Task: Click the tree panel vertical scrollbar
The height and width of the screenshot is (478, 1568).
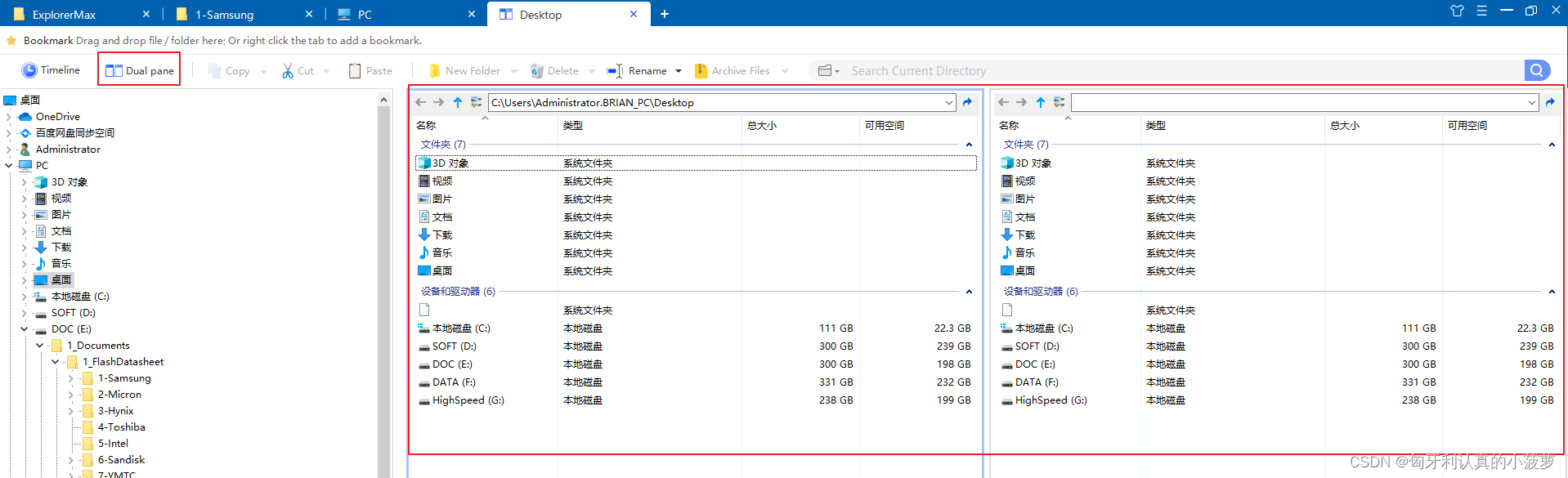Action: [x=384, y=286]
